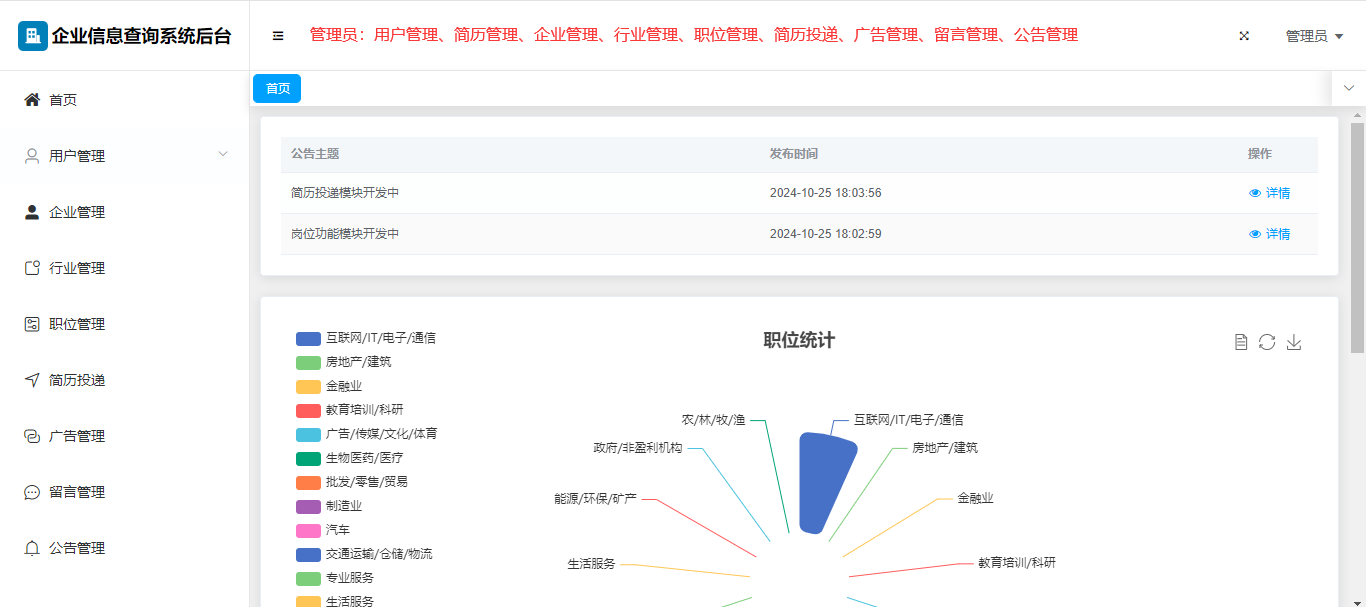Screen dimensions: 1366x607
Task: Toggle 批发/零售/贸易 legend entry
Action: [x=352, y=482]
